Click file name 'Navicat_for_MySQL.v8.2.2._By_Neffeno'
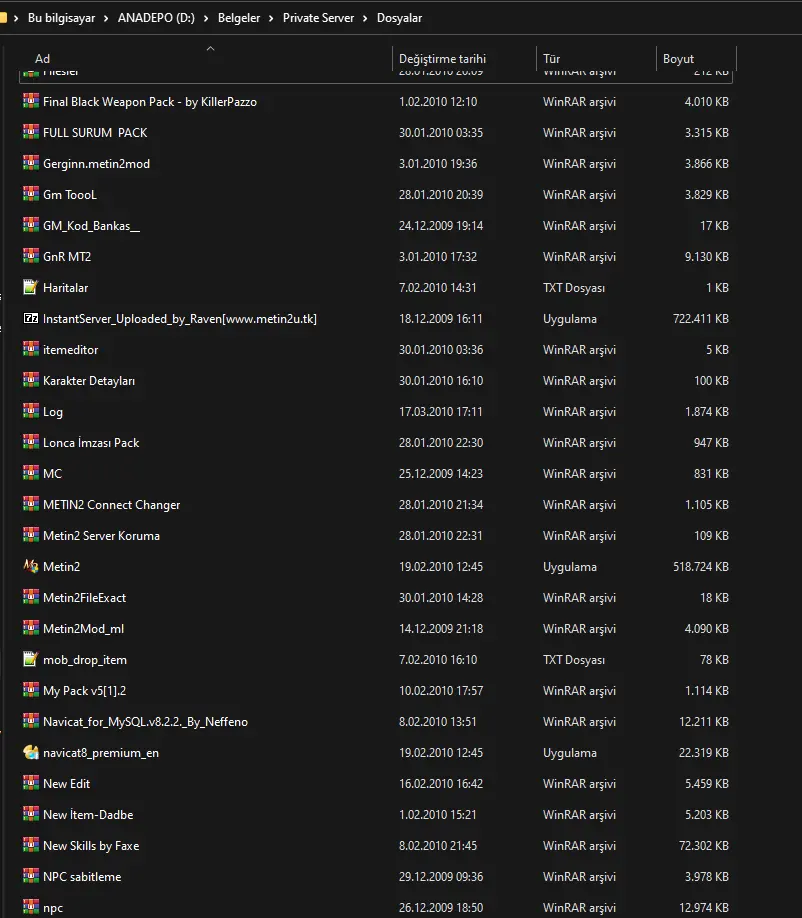The image size is (802, 918). click(145, 722)
